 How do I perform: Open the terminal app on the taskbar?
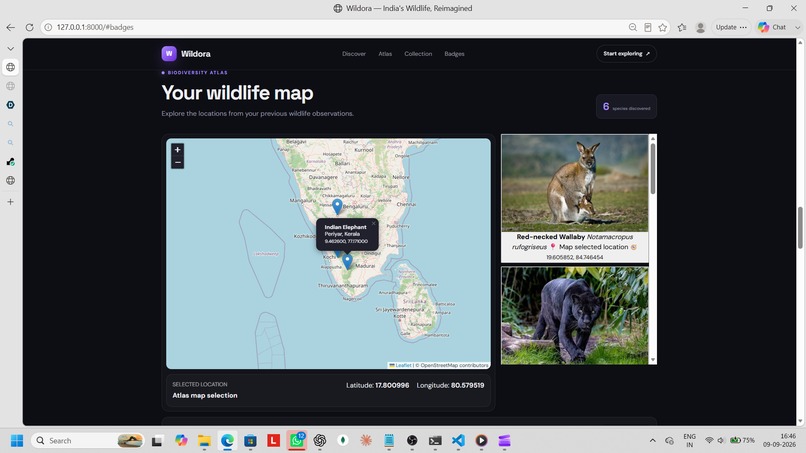point(435,441)
